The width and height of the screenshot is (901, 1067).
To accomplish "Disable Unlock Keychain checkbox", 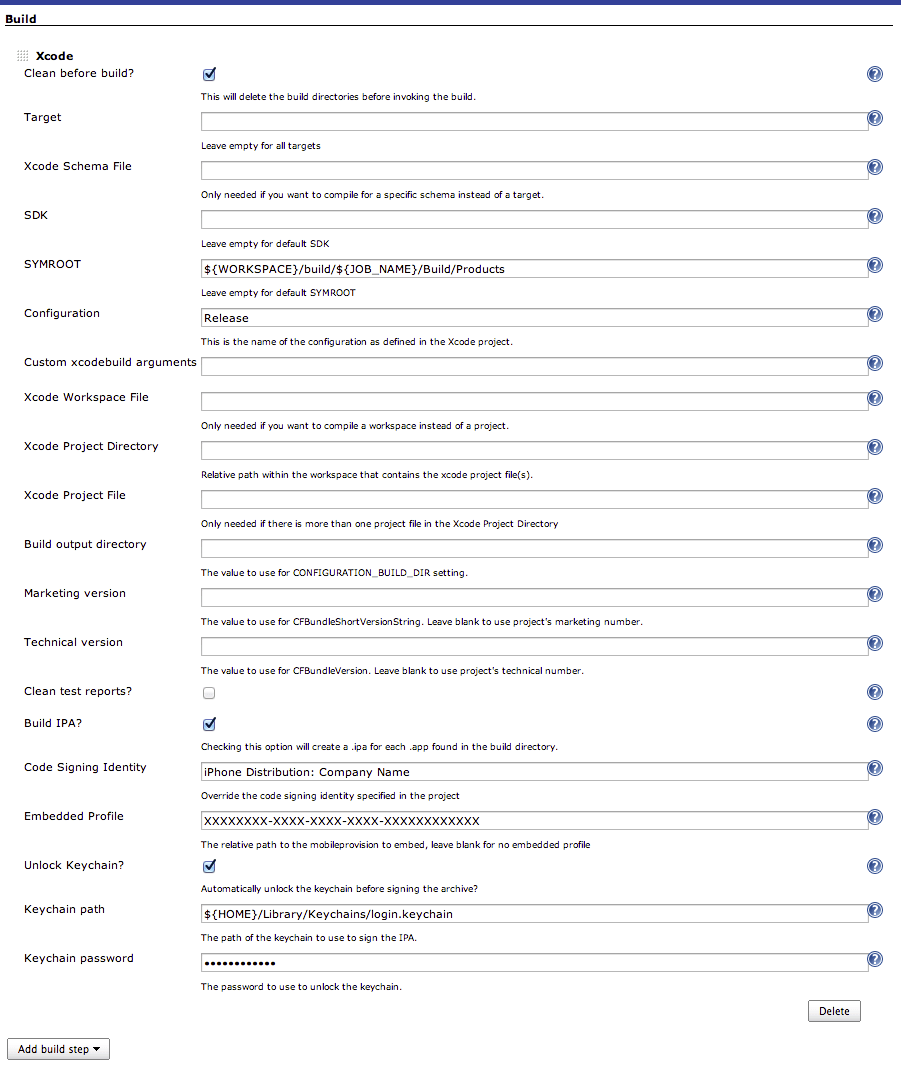I will click(209, 866).
